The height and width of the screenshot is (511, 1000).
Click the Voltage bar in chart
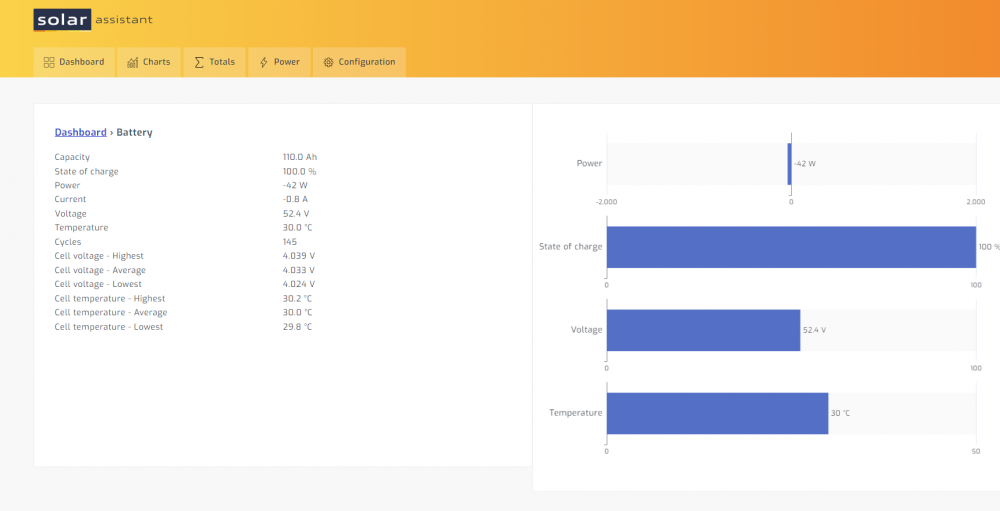point(703,330)
